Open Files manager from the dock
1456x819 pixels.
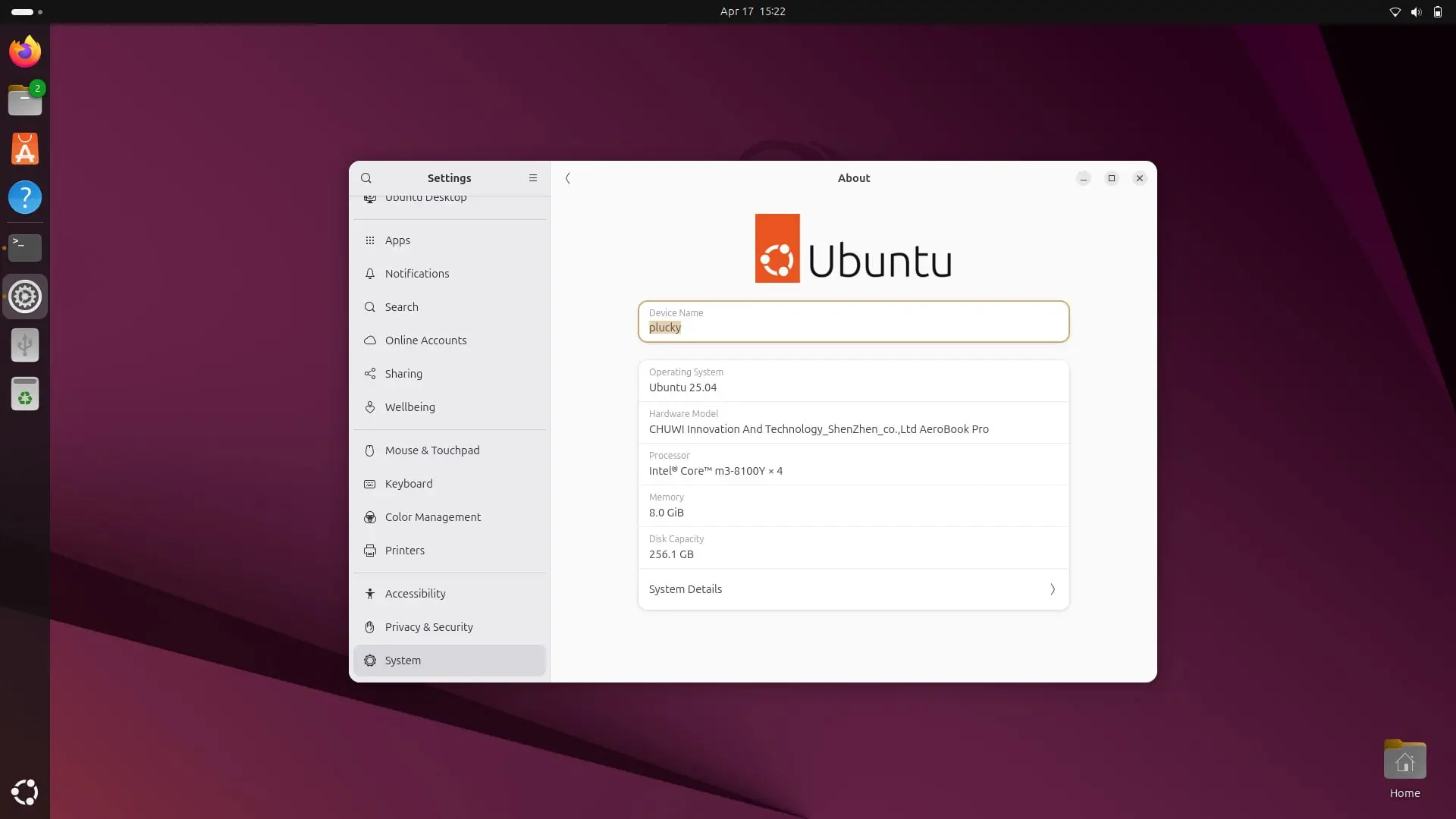click(25, 99)
